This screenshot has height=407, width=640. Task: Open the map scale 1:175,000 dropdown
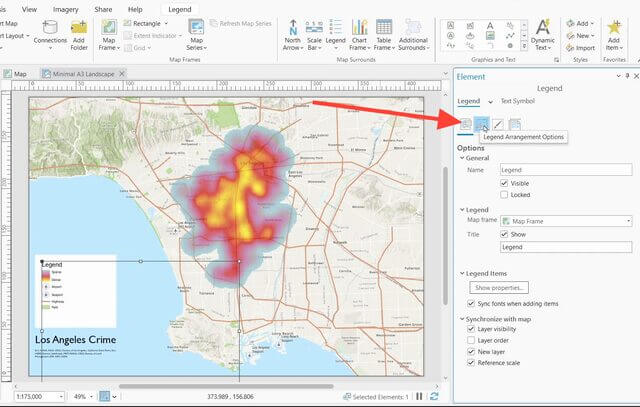(x=61, y=396)
